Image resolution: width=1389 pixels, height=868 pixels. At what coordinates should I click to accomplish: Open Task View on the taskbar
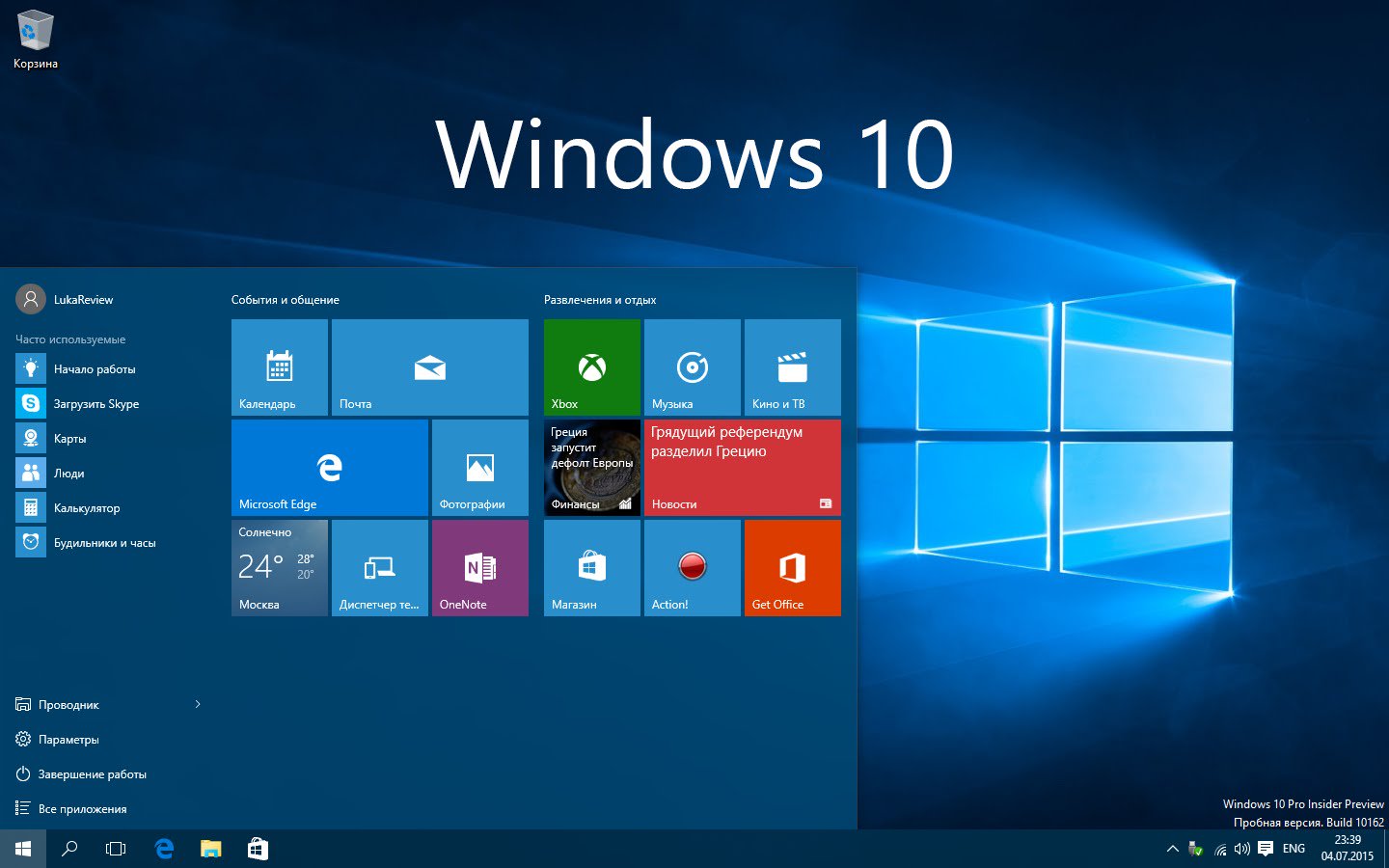coord(116,849)
